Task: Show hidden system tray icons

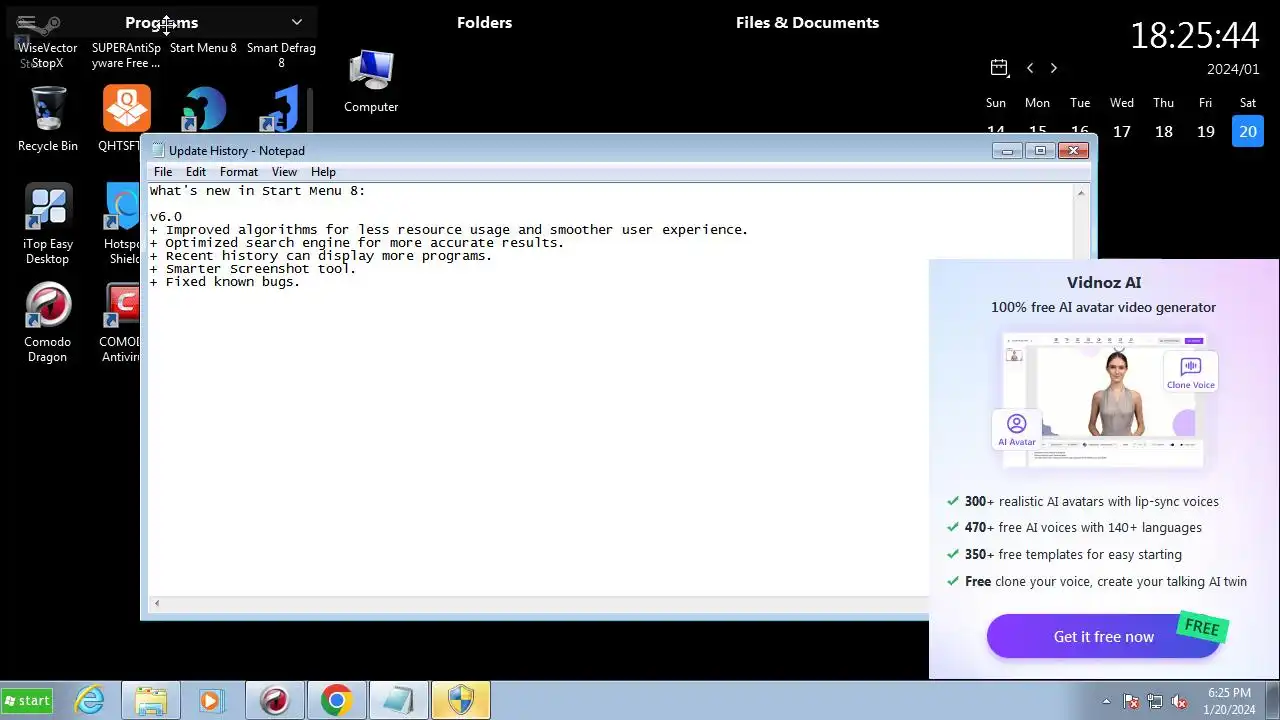Action: [1106, 701]
